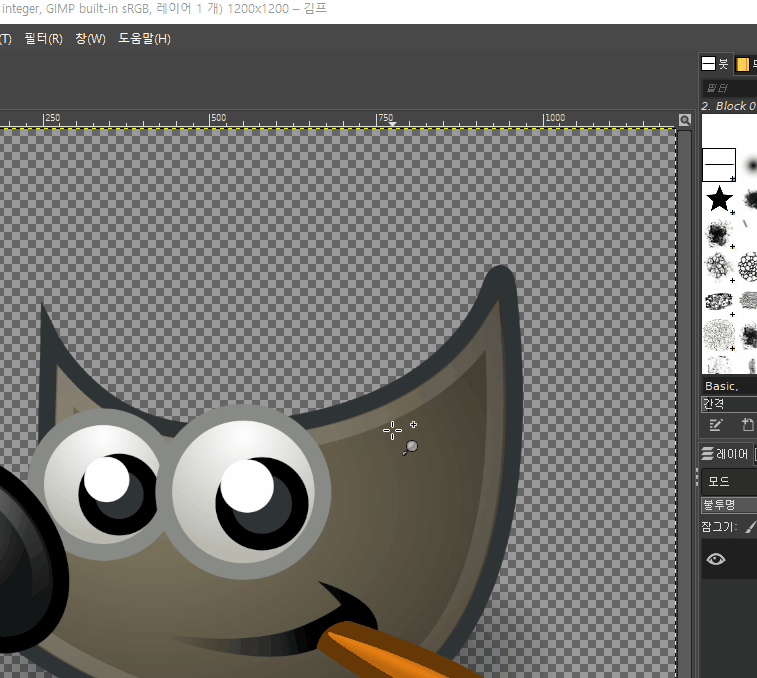The height and width of the screenshot is (678, 757).
Task: Select the dense charcoal smudge brush below the star
Action: click(x=719, y=233)
